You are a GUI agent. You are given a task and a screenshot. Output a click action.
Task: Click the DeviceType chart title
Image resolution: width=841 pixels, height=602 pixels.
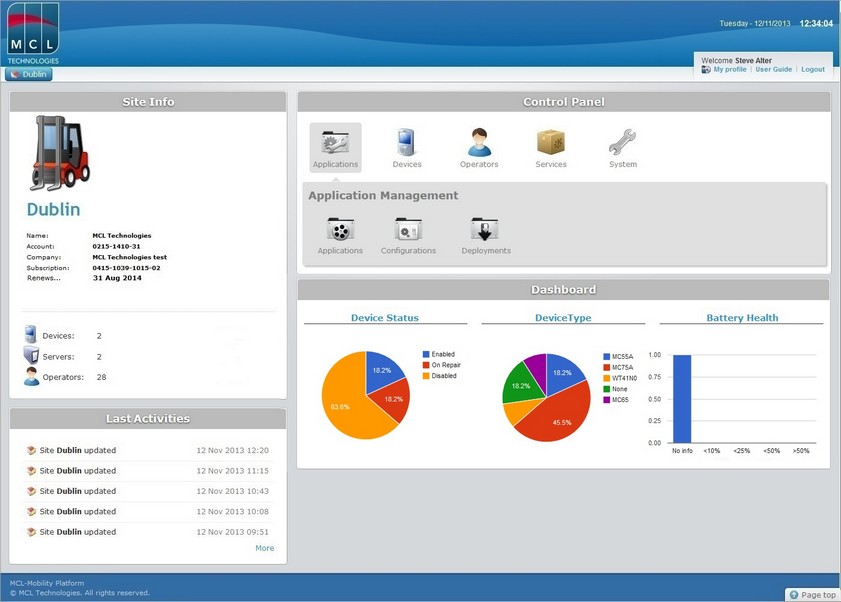[563, 318]
